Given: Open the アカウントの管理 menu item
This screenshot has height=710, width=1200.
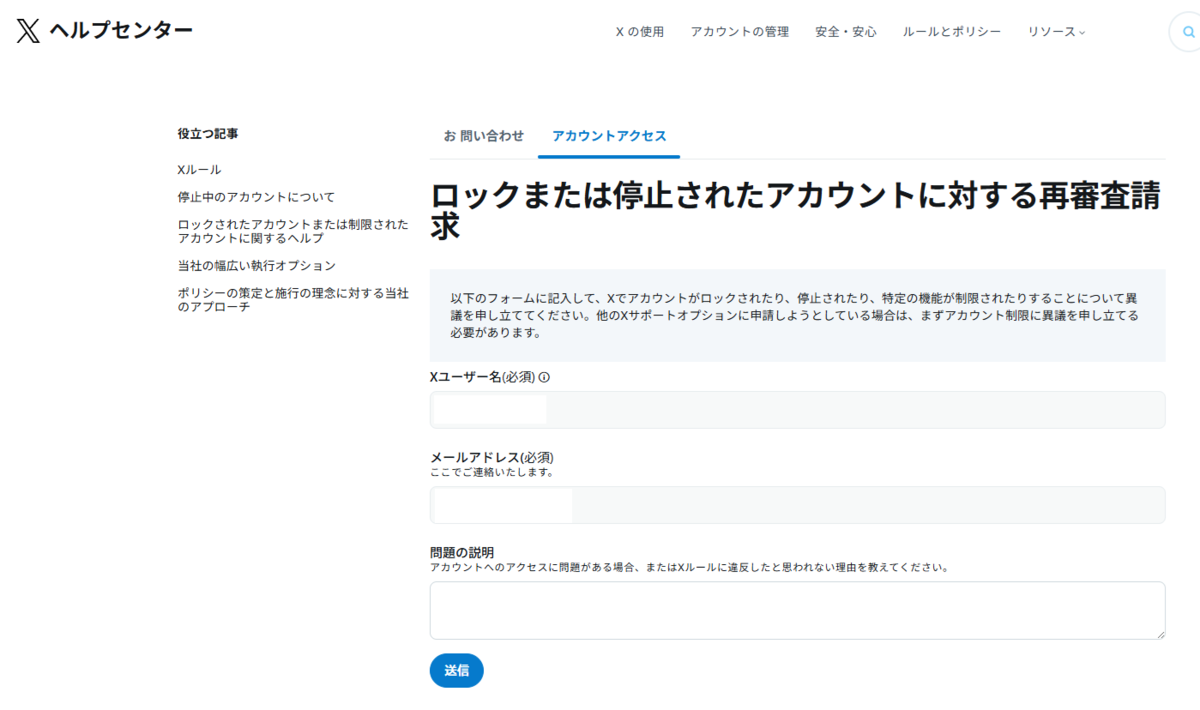Looking at the screenshot, I should pyautogui.click(x=740, y=31).
